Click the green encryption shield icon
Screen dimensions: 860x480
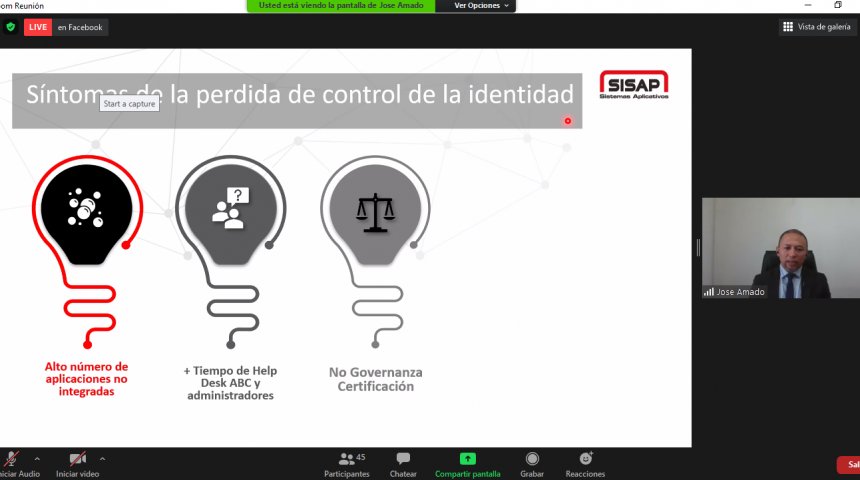click(x=10, y=27)
